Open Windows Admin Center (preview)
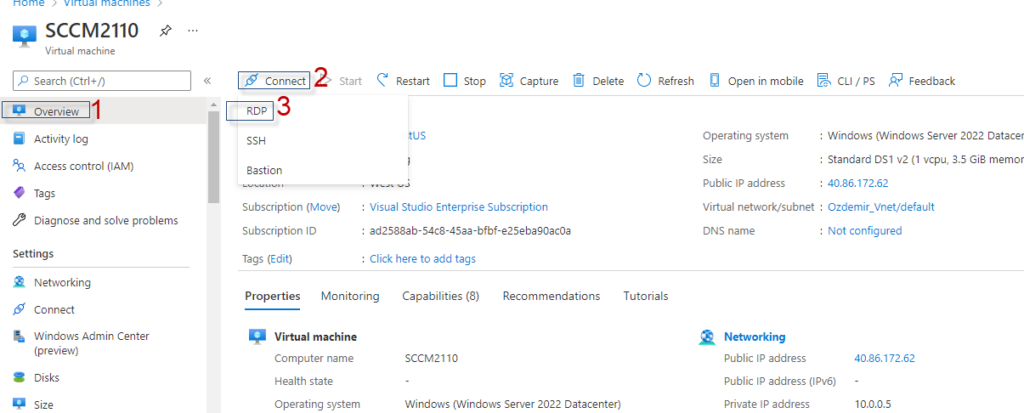The height and width of the screenshot is (413, 1024). click(x=91, y=343)
